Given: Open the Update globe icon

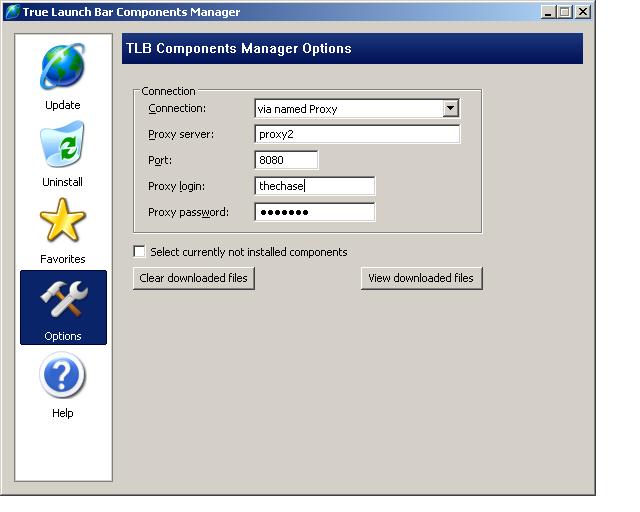Looking at the screenshot, I should click(62, 67).
